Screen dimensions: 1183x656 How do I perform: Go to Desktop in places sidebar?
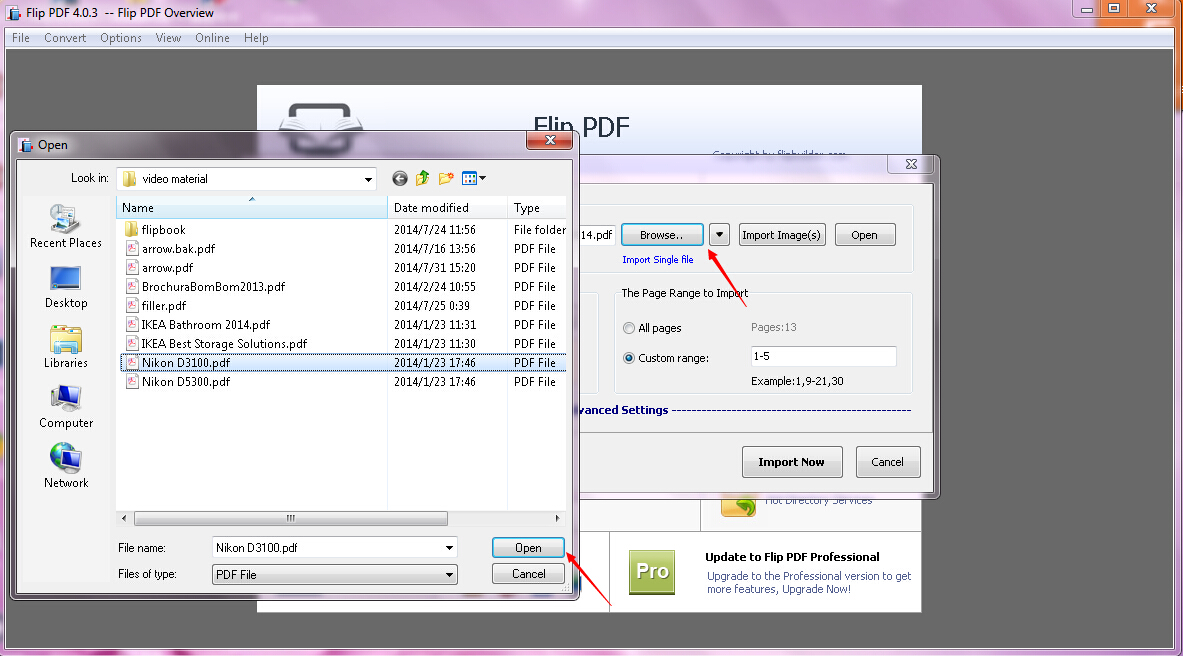click(66, 287)
